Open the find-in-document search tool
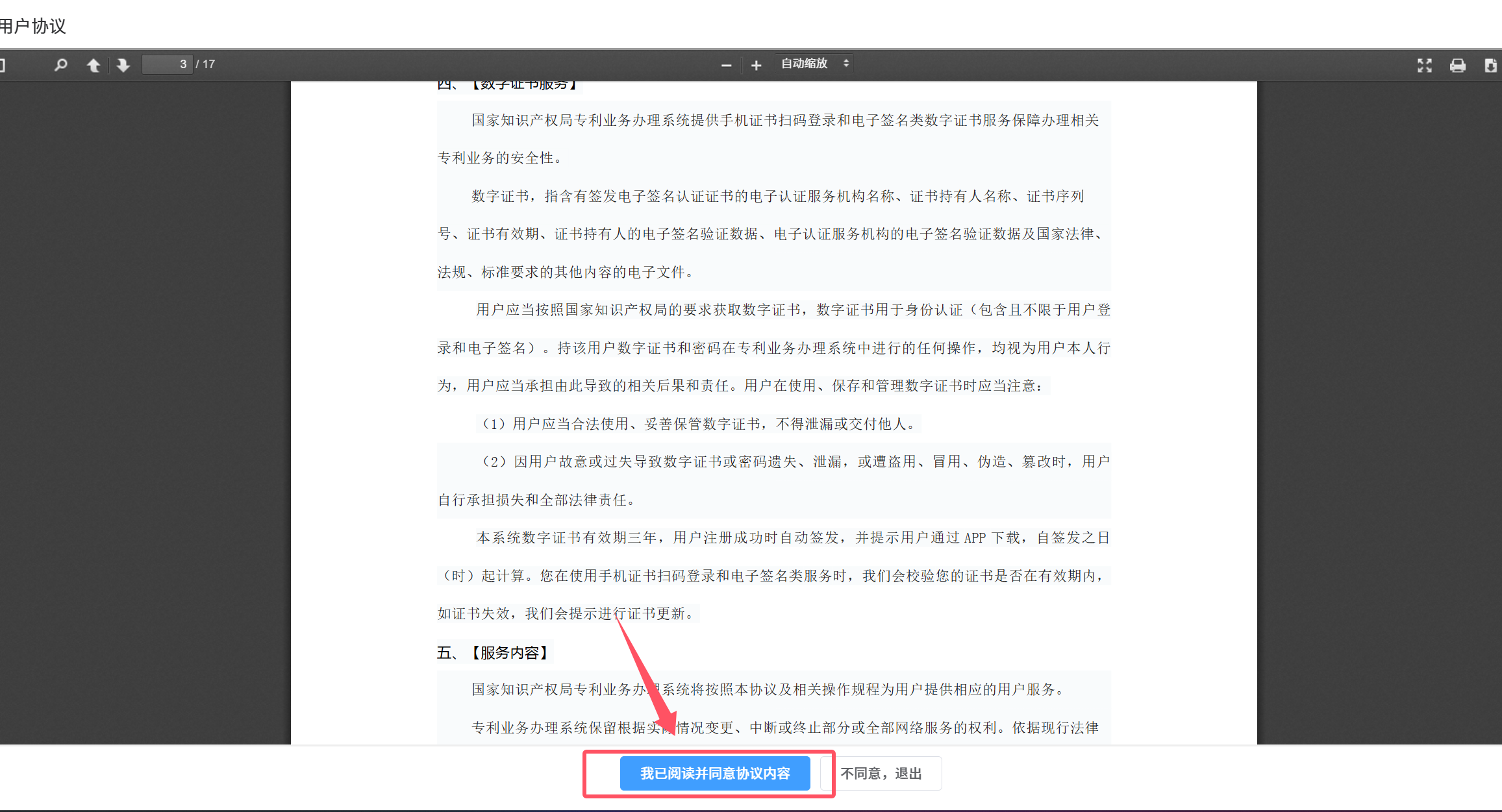This screenshot has height=812, width=1502. [60, 65]
